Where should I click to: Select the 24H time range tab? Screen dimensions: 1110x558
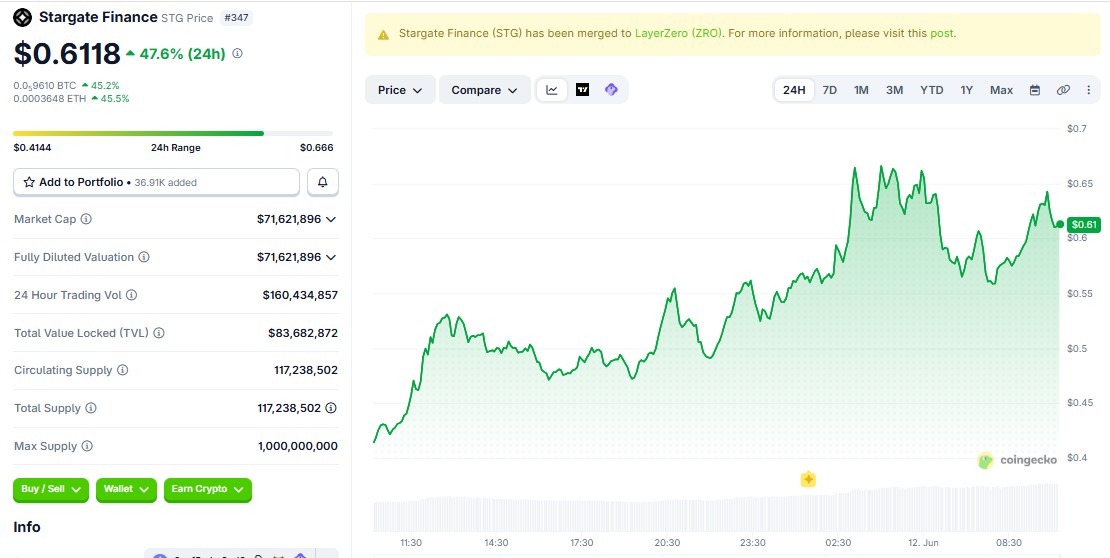point(794,90)
